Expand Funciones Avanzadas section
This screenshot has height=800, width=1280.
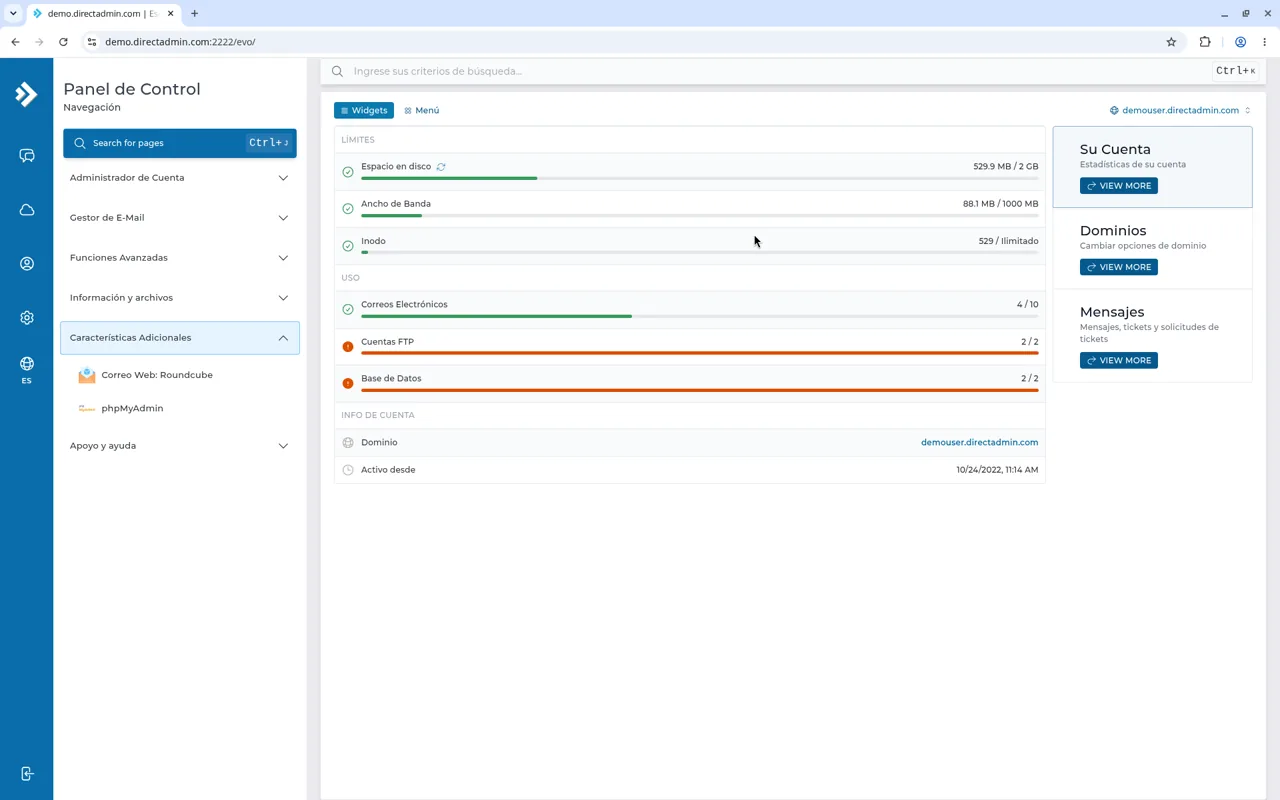(180, 258)
